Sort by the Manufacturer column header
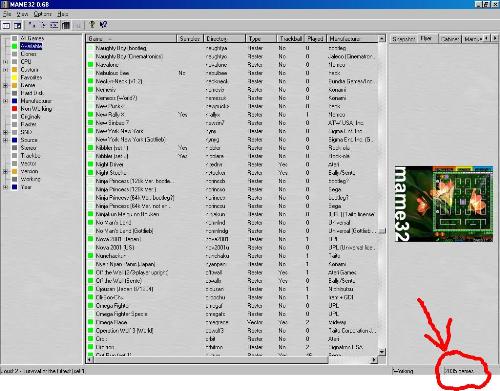This screenshot has height=391, width=500. pos(352,39)
